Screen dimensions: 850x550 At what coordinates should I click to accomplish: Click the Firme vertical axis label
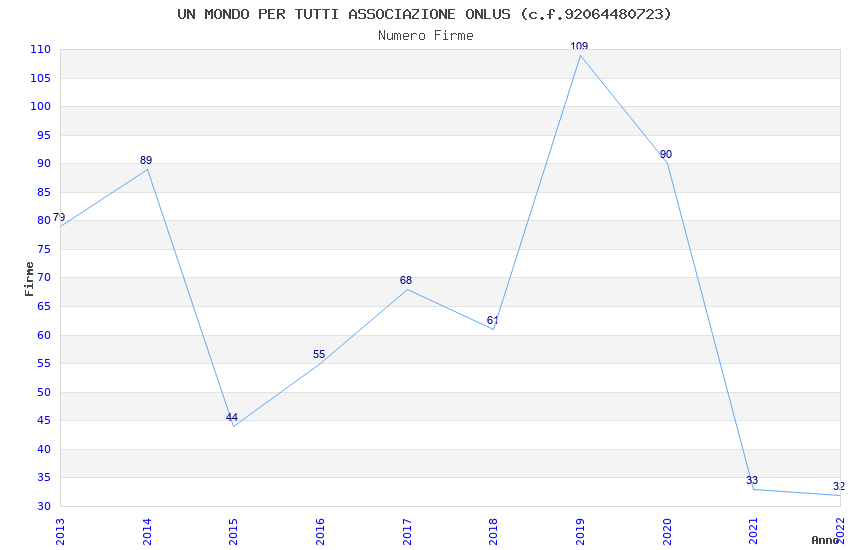click(x=29, y=279)
